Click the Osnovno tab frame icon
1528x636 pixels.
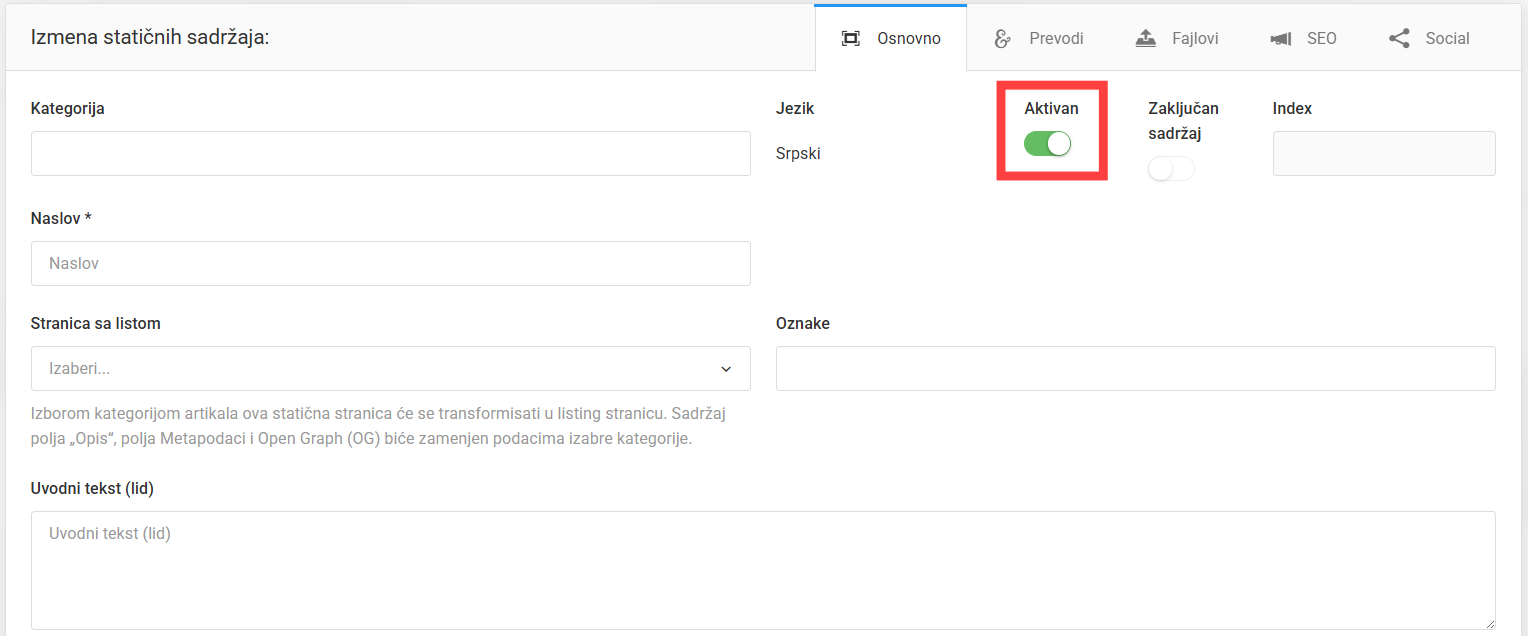click(x=851, y=39)
